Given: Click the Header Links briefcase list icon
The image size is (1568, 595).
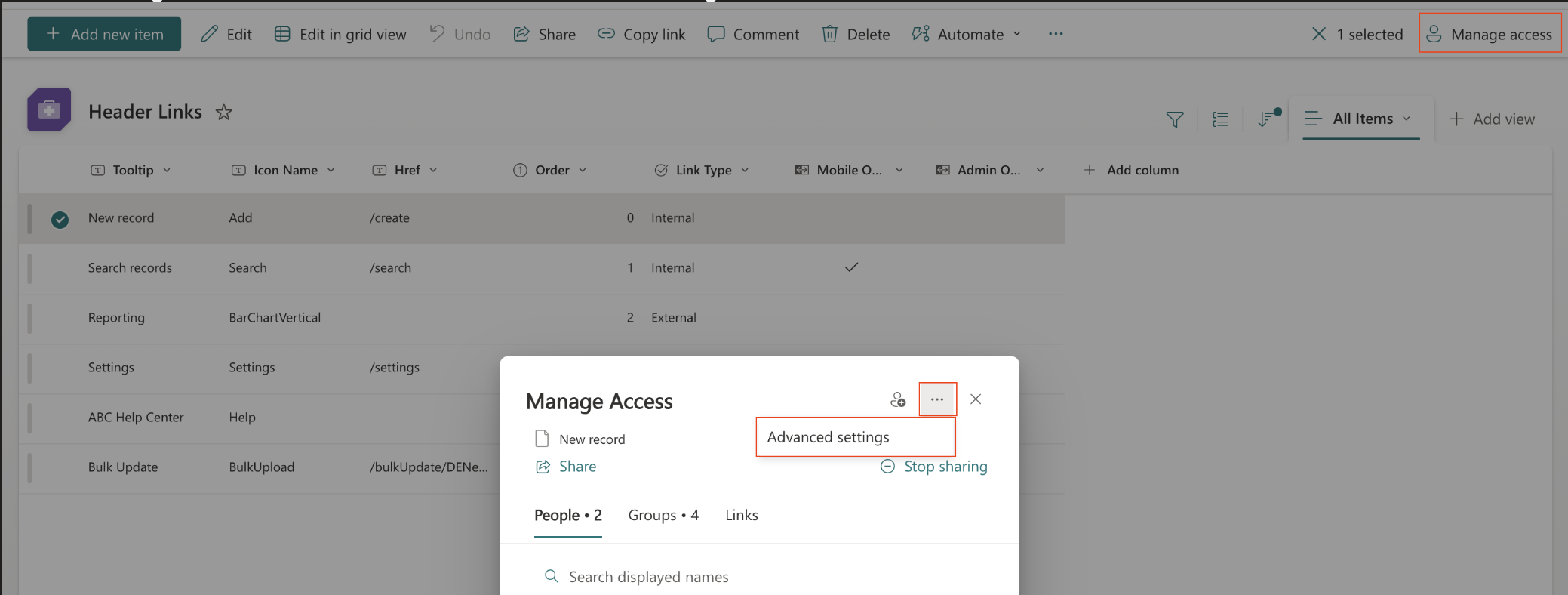Looking at the screenshot, I should [49, 110].
